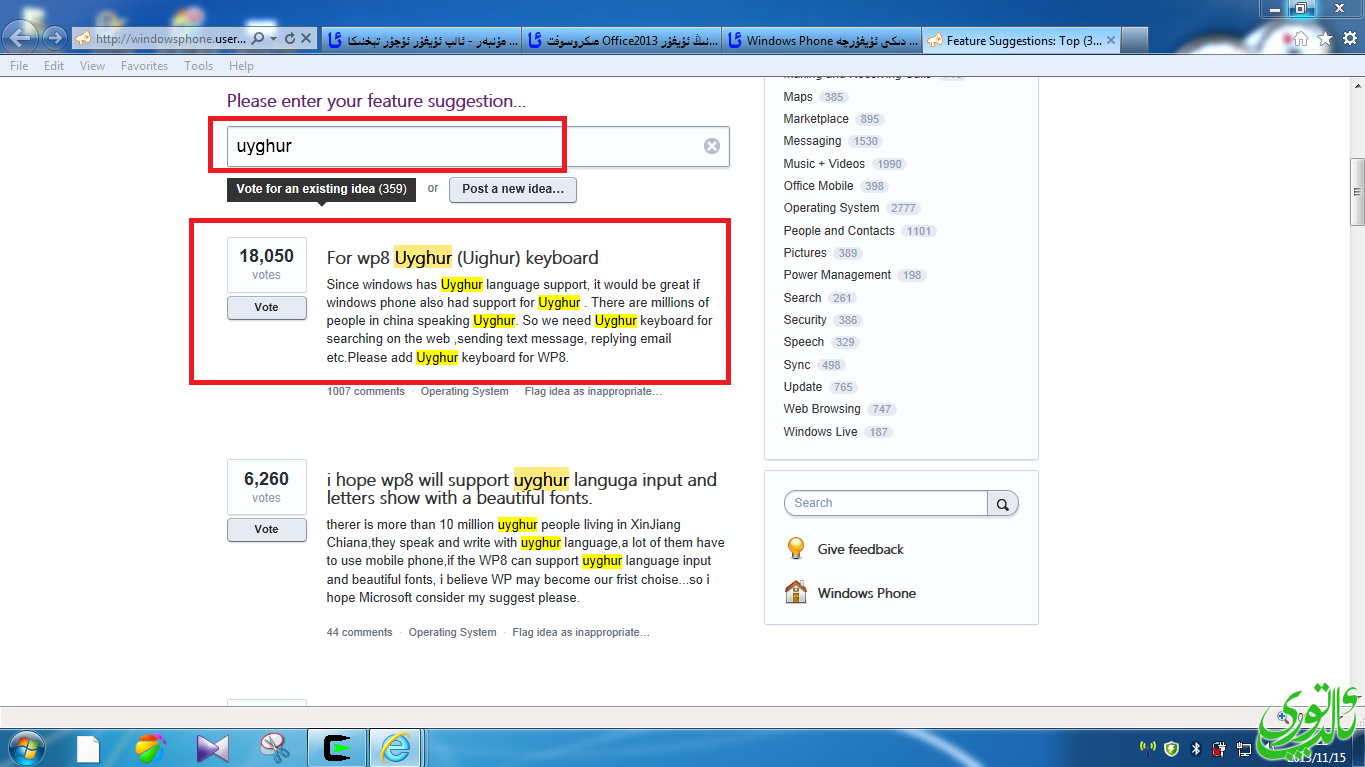Open the Messaging category

click(812, 141)
